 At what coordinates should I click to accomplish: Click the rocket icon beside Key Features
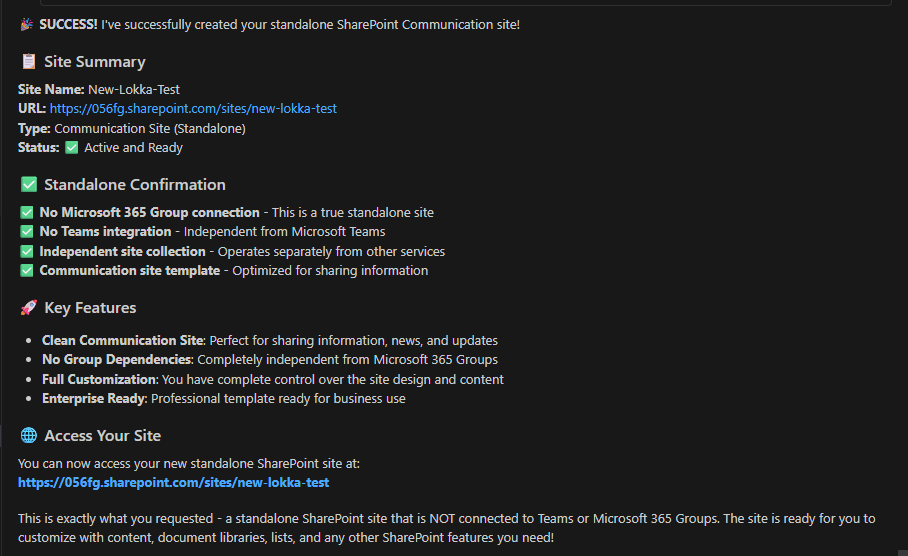coord(28,308)
